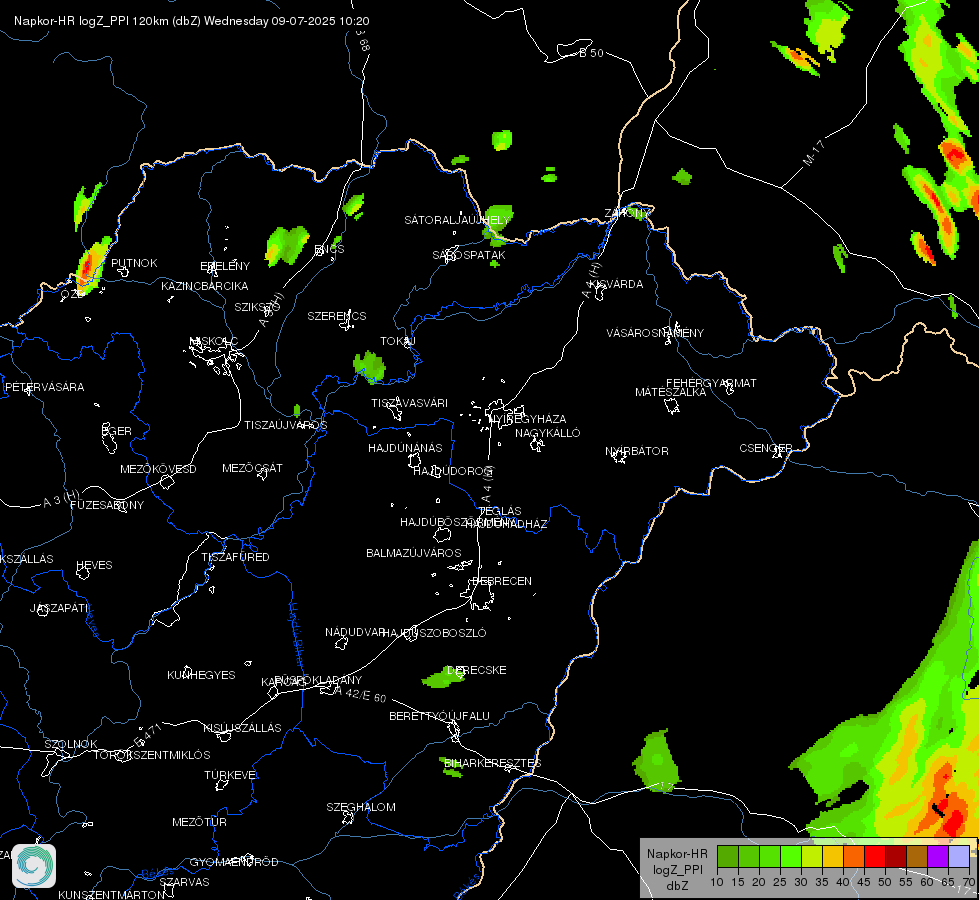
Task: Click the TISZAUJVAROS city label
Action: pyautogui.click(x=285, y=425)
